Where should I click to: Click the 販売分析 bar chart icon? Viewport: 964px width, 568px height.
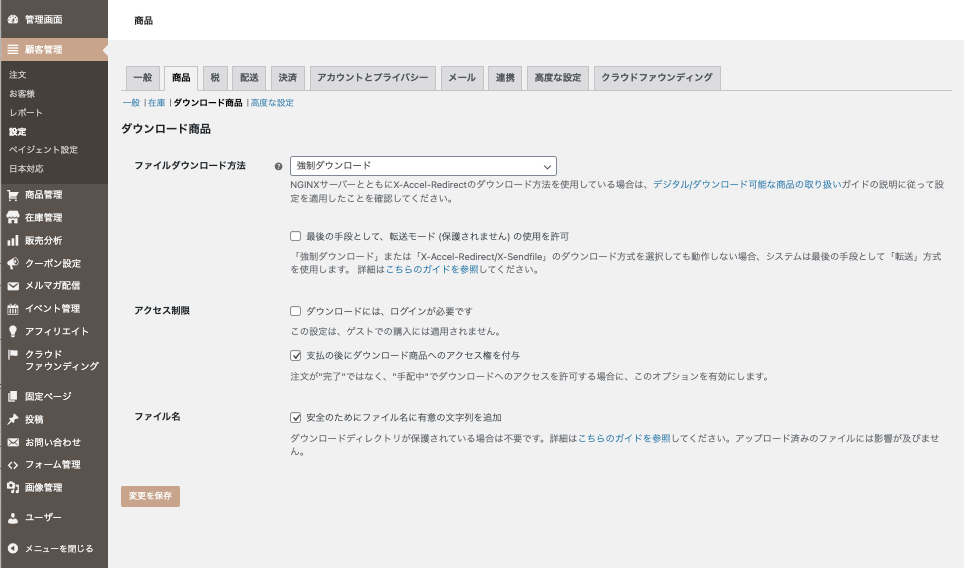[x=12, y=240]
